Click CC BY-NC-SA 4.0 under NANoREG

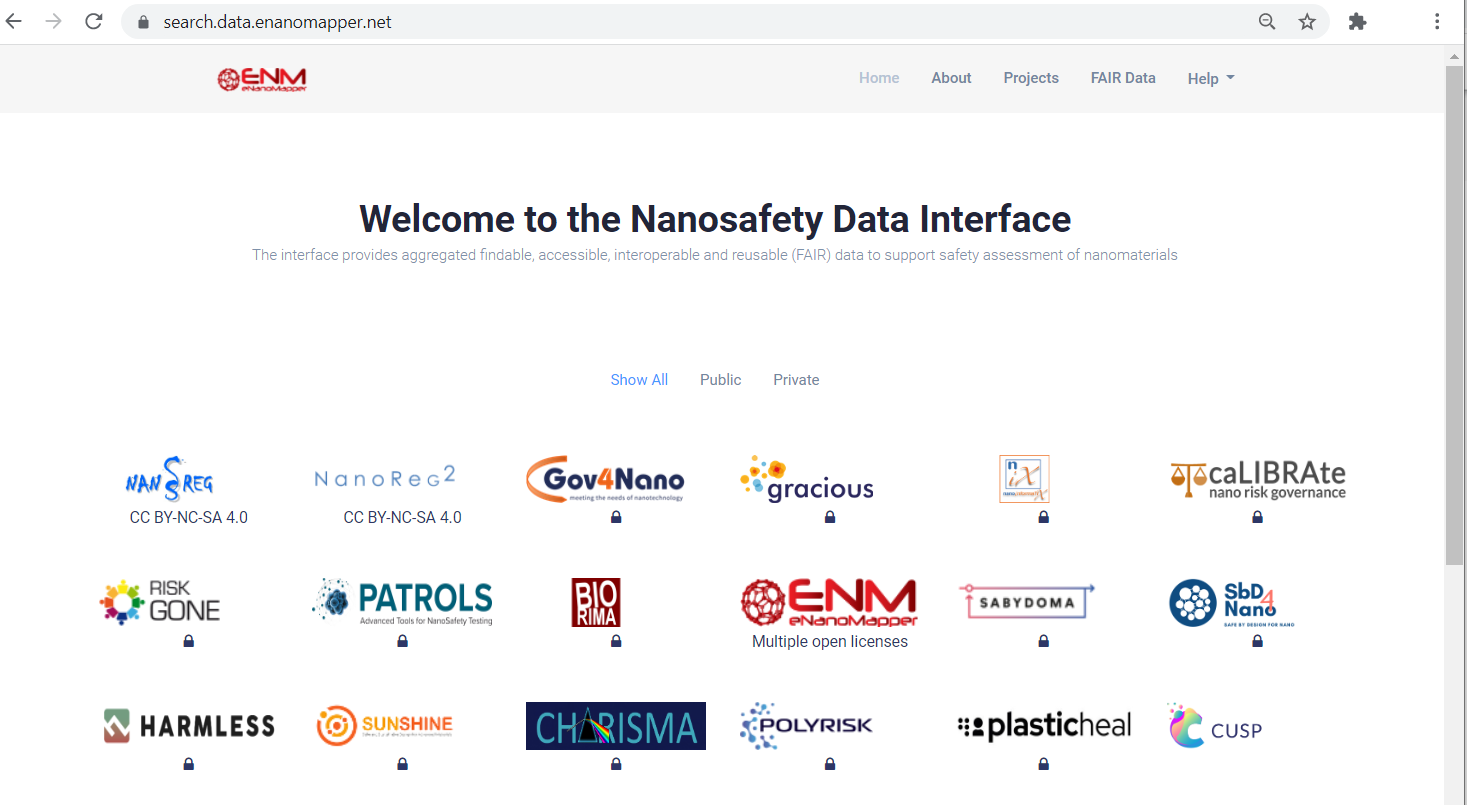point(189,518)
